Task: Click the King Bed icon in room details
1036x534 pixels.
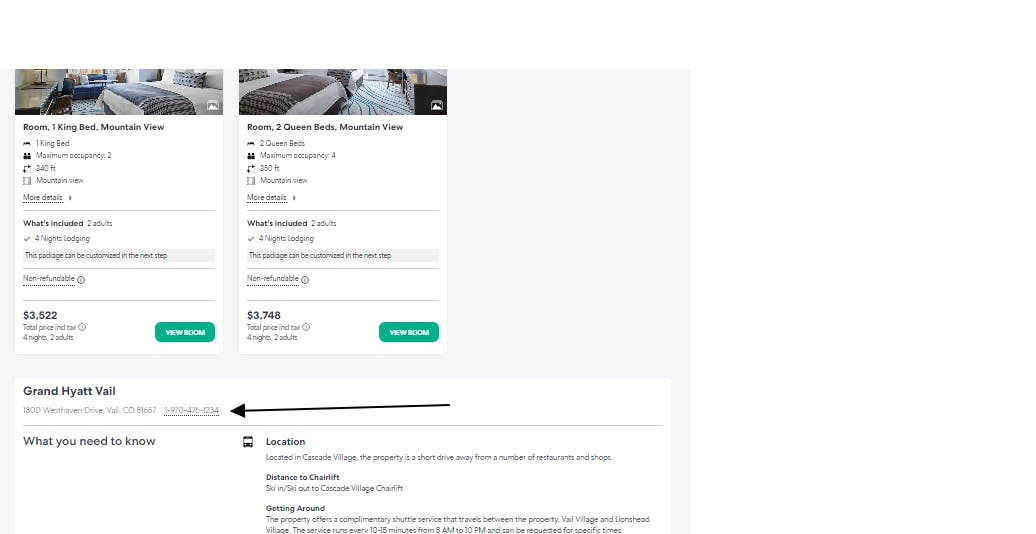Action: pyautogui.click(x=27, y=143)
